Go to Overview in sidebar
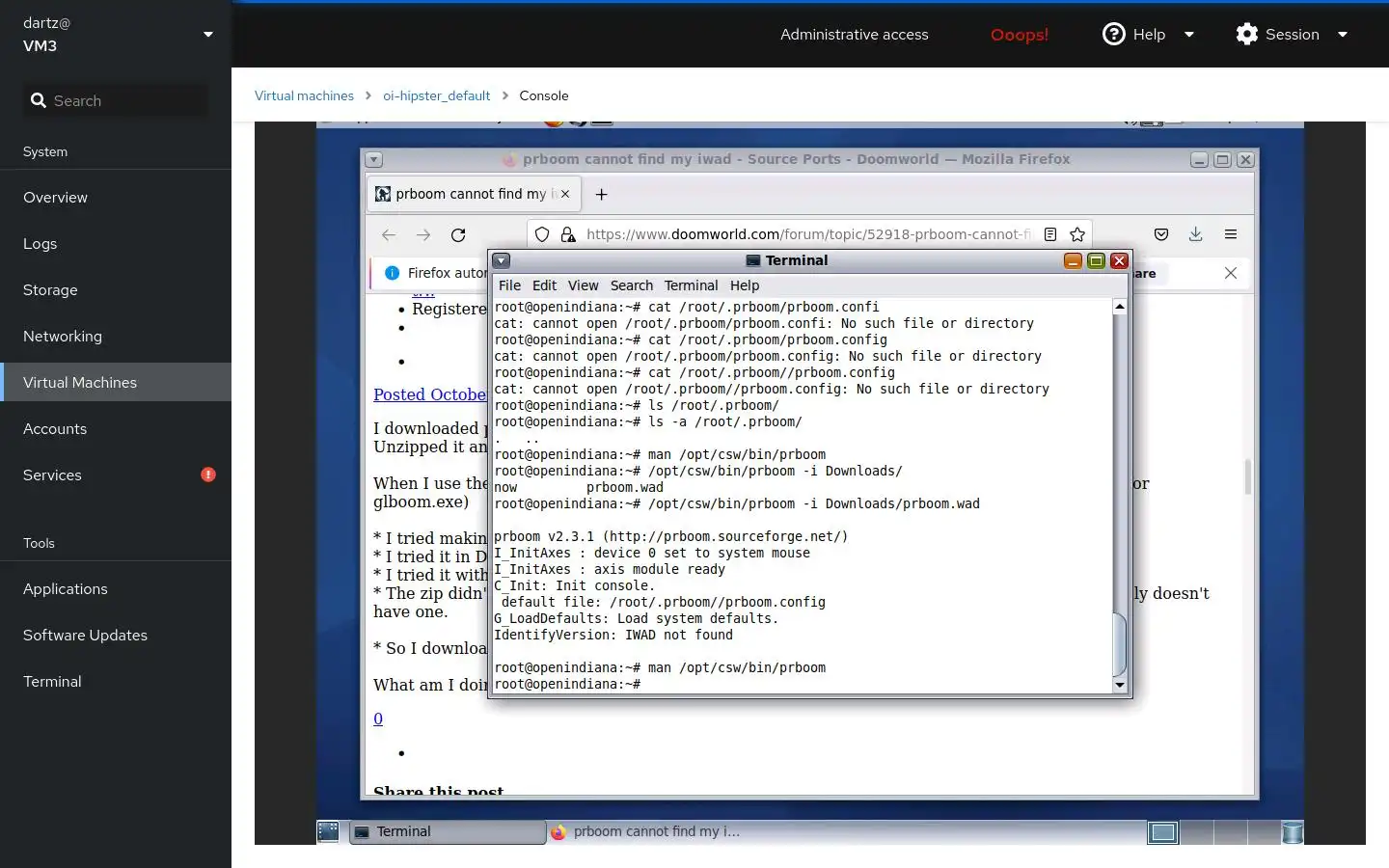Screen dimensions: 1389x868 tap(116, 197)
